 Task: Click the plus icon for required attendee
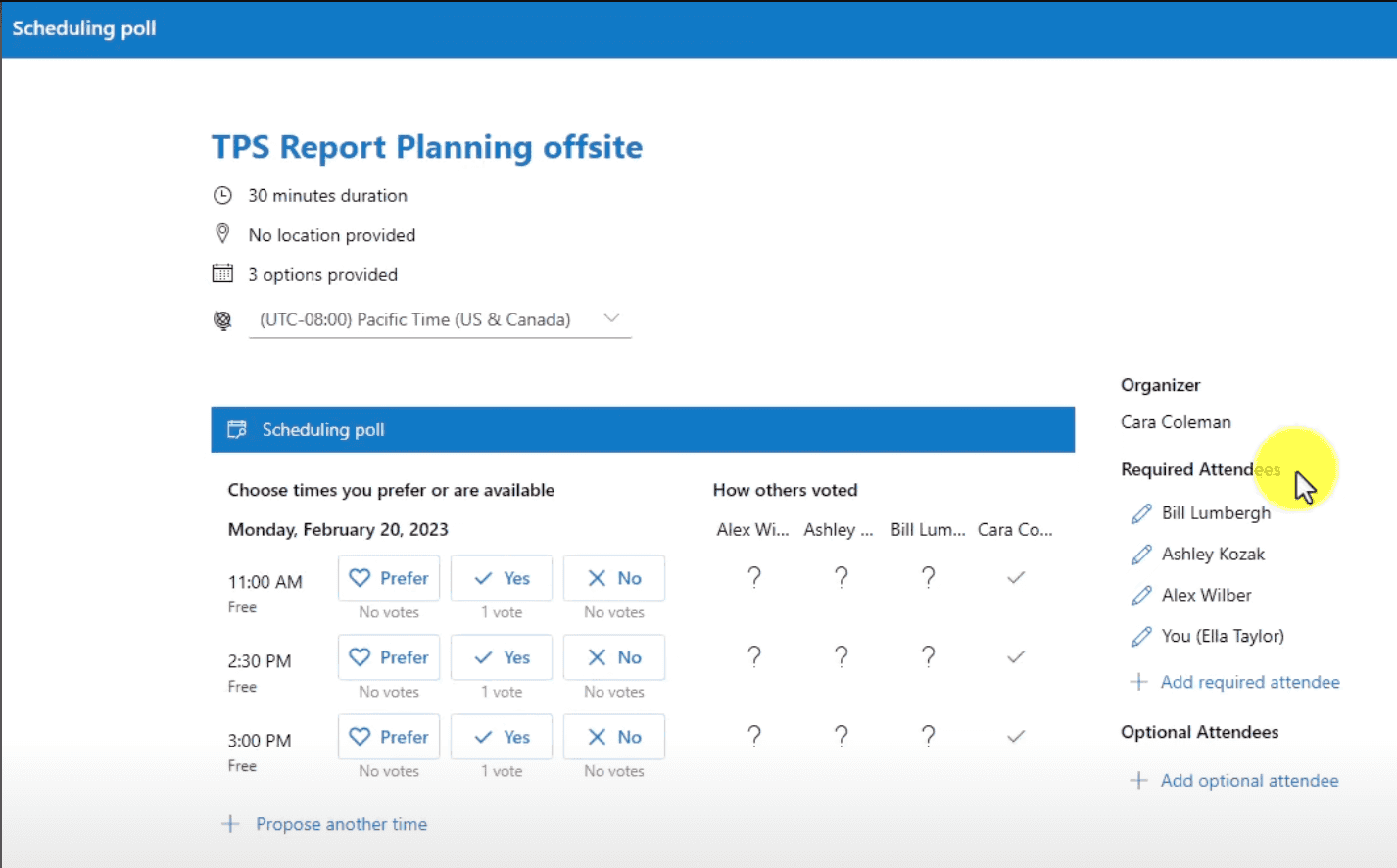(x=1138, y=682)
